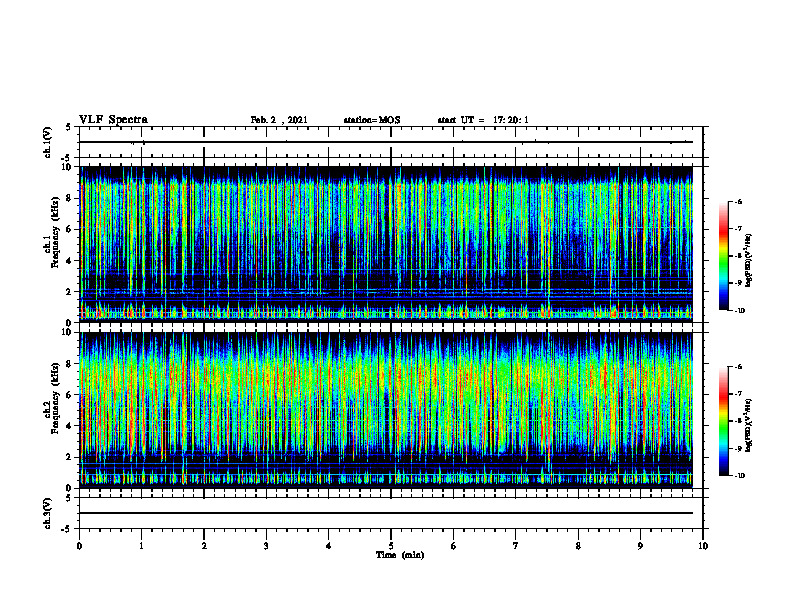Click the "5" tick label on the time axis
This screenshot has width=792, height=612.
tap(391, 546)
